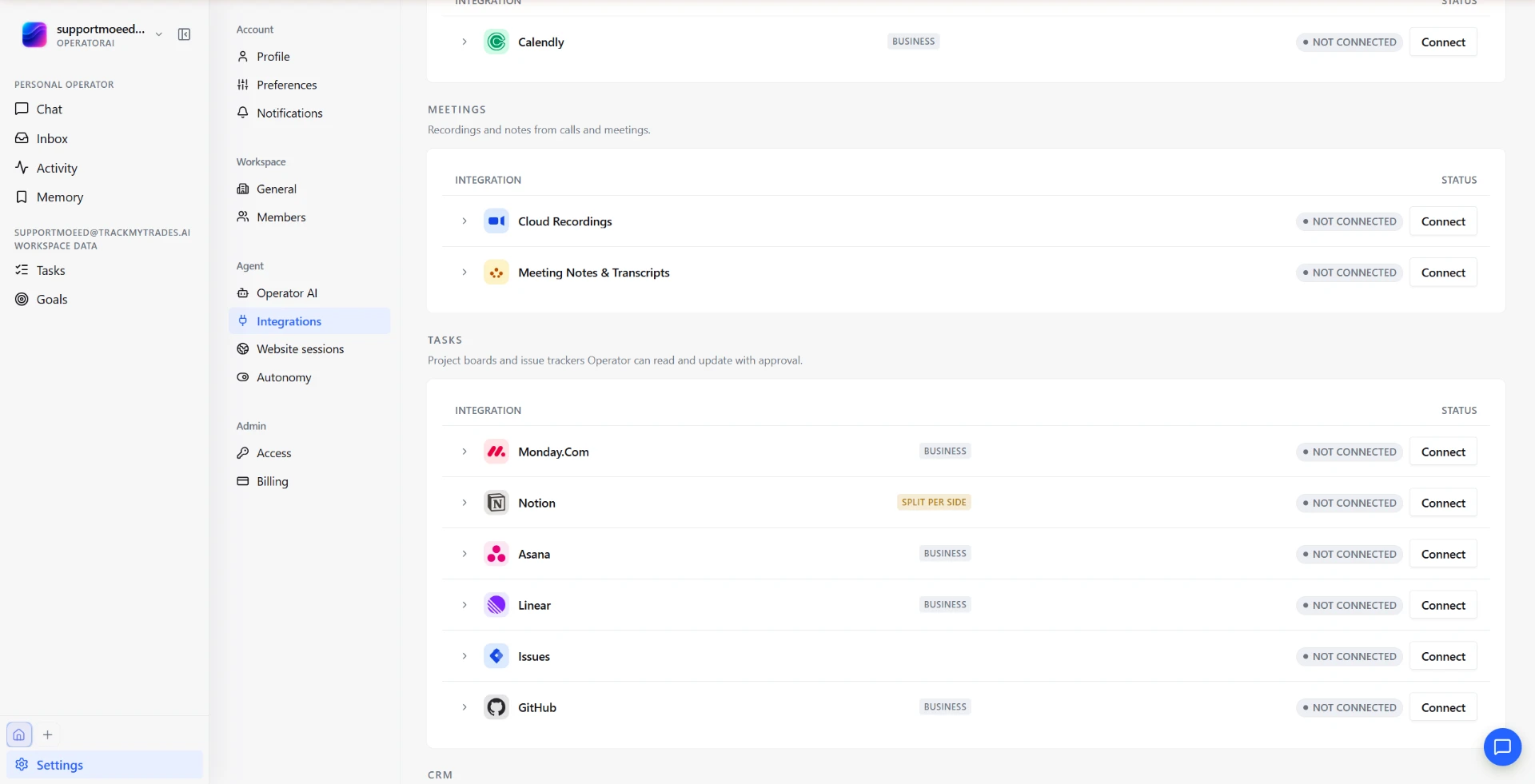Viewport: 1535px width, 784px height.
Task: Click the home workspace icon
Action: 19,734
